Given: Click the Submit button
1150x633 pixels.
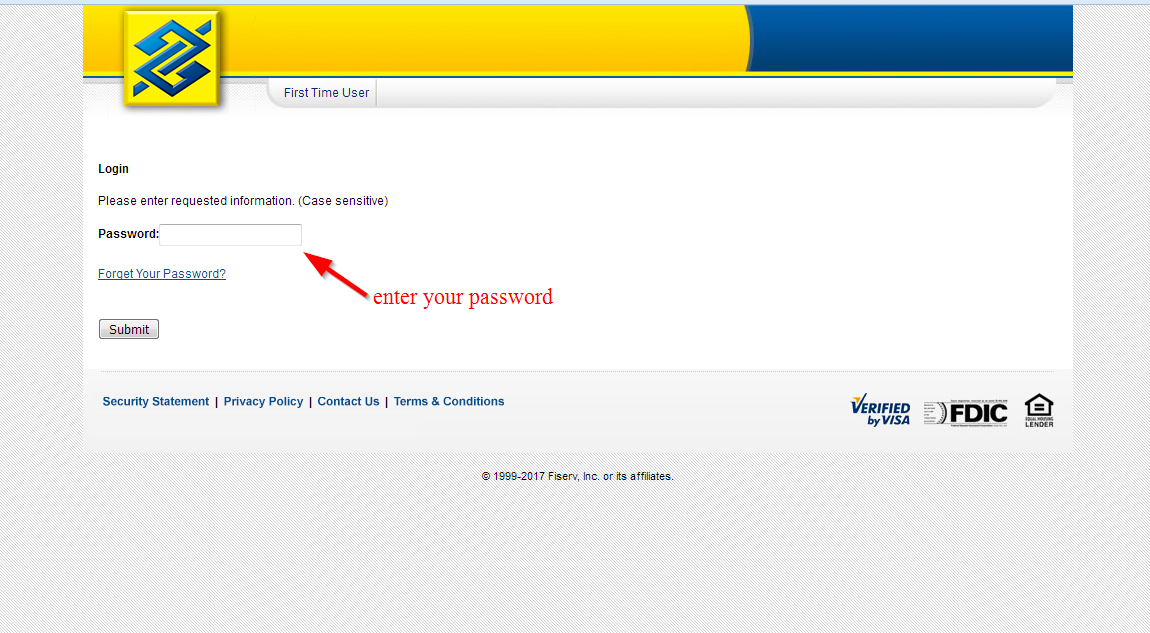Looking at the screenshot, I should (x=129, y=329).
